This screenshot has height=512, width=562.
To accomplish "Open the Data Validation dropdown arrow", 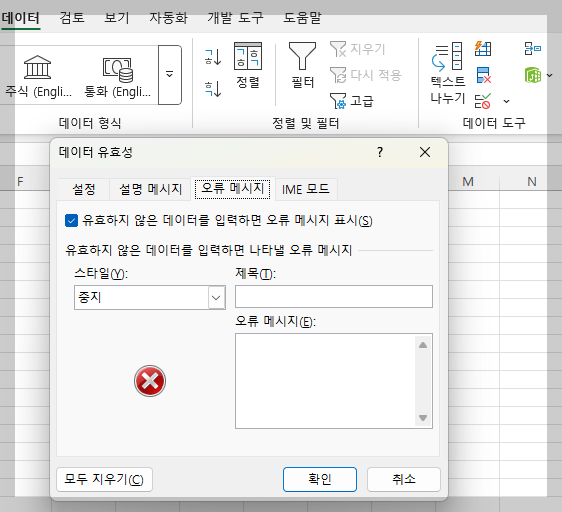I will point(506,101).
